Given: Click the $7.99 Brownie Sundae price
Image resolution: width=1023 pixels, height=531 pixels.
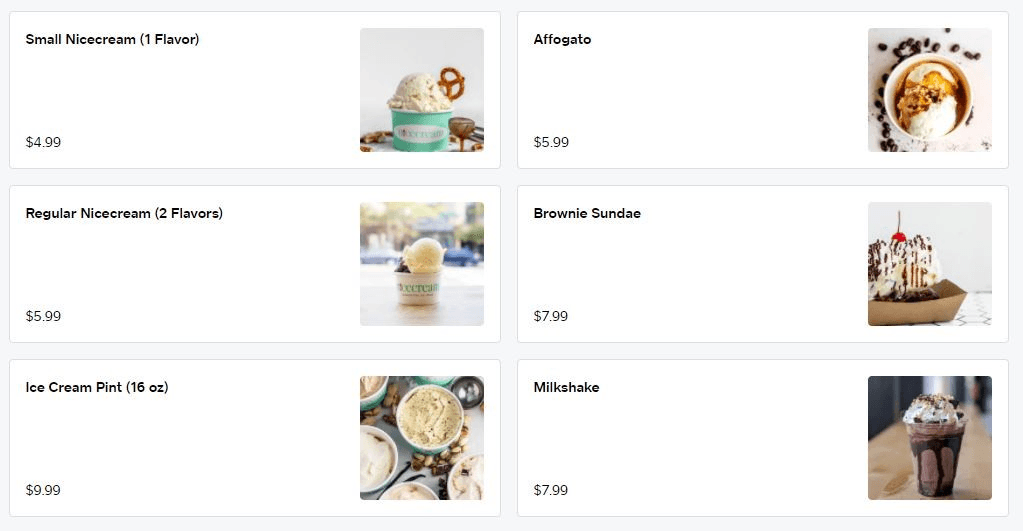Looking at the screenshot, I should 551,316.
